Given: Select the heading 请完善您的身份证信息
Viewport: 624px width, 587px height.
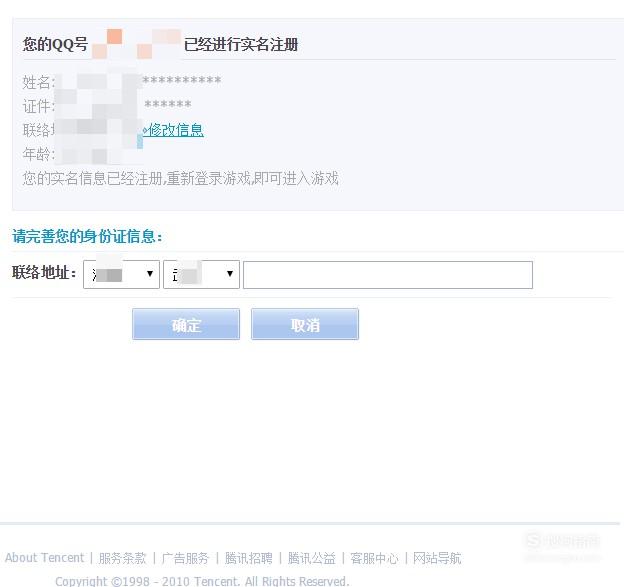Looking at the screenshot, I should coord(87,236).
